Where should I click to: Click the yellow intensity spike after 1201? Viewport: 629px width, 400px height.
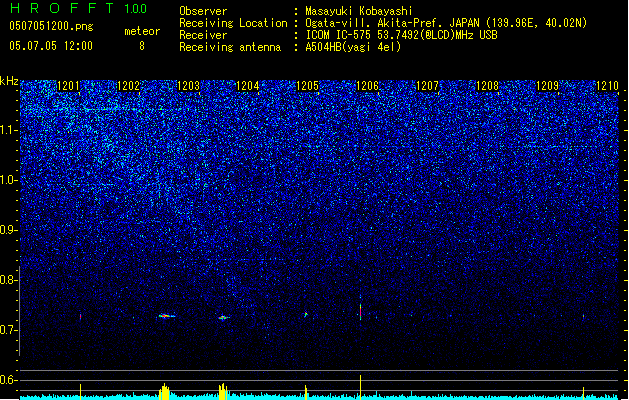[80, 392]
